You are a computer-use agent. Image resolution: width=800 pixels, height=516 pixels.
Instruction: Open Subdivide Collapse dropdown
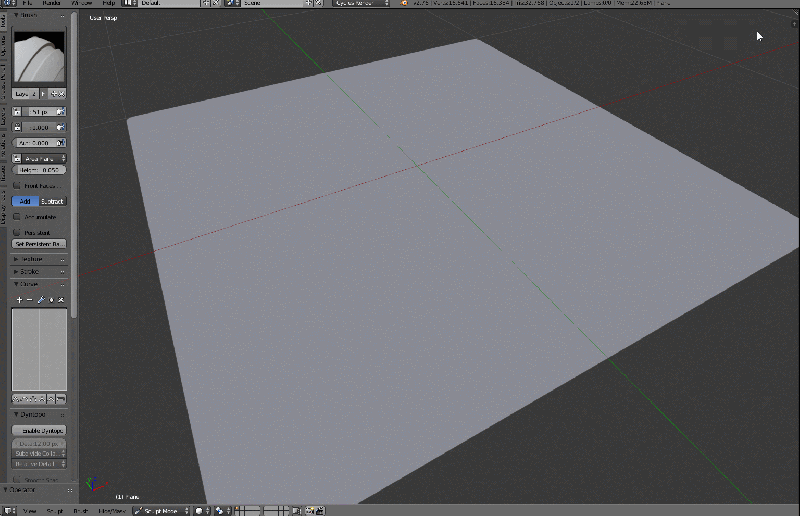[x=39, y=453]
